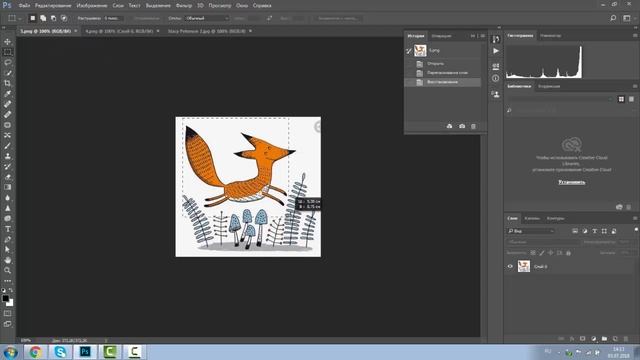The width and height of the screenshot is (640, 360).
Task: Select the Eraser tool
Action: tap(7, 177)
